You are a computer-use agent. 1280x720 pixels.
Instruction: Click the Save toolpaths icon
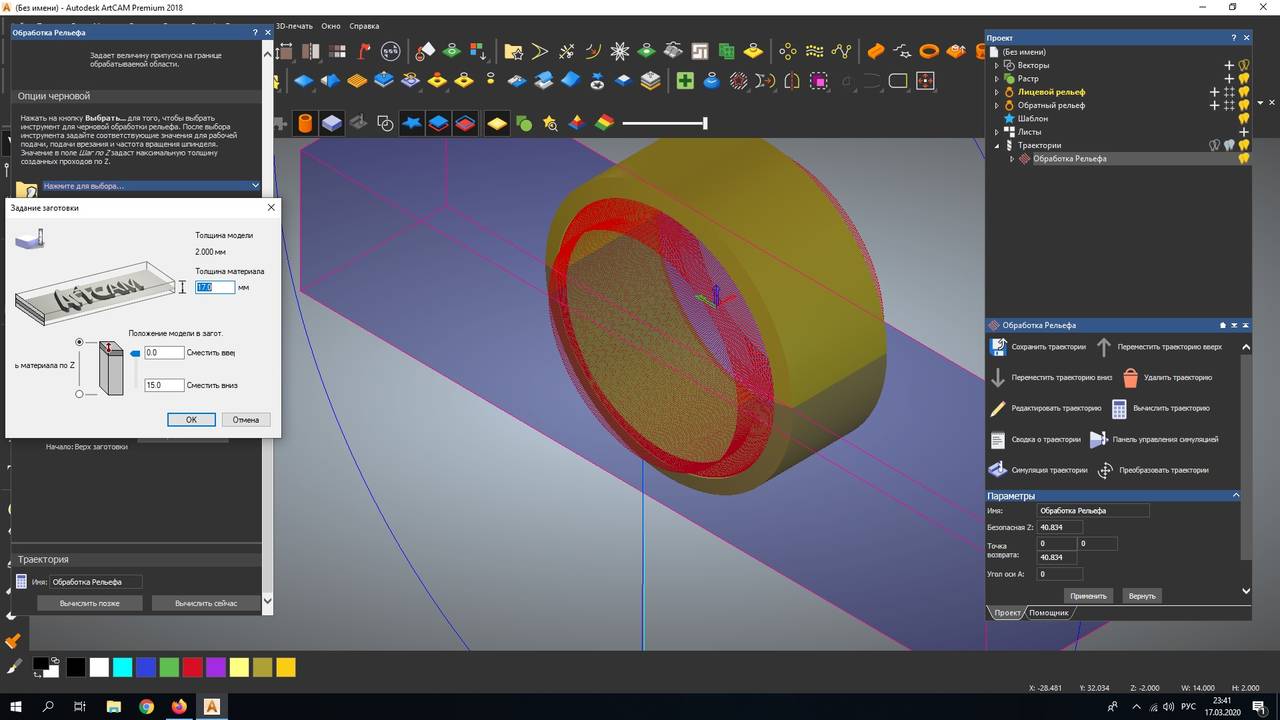click(x=997, y=347)
